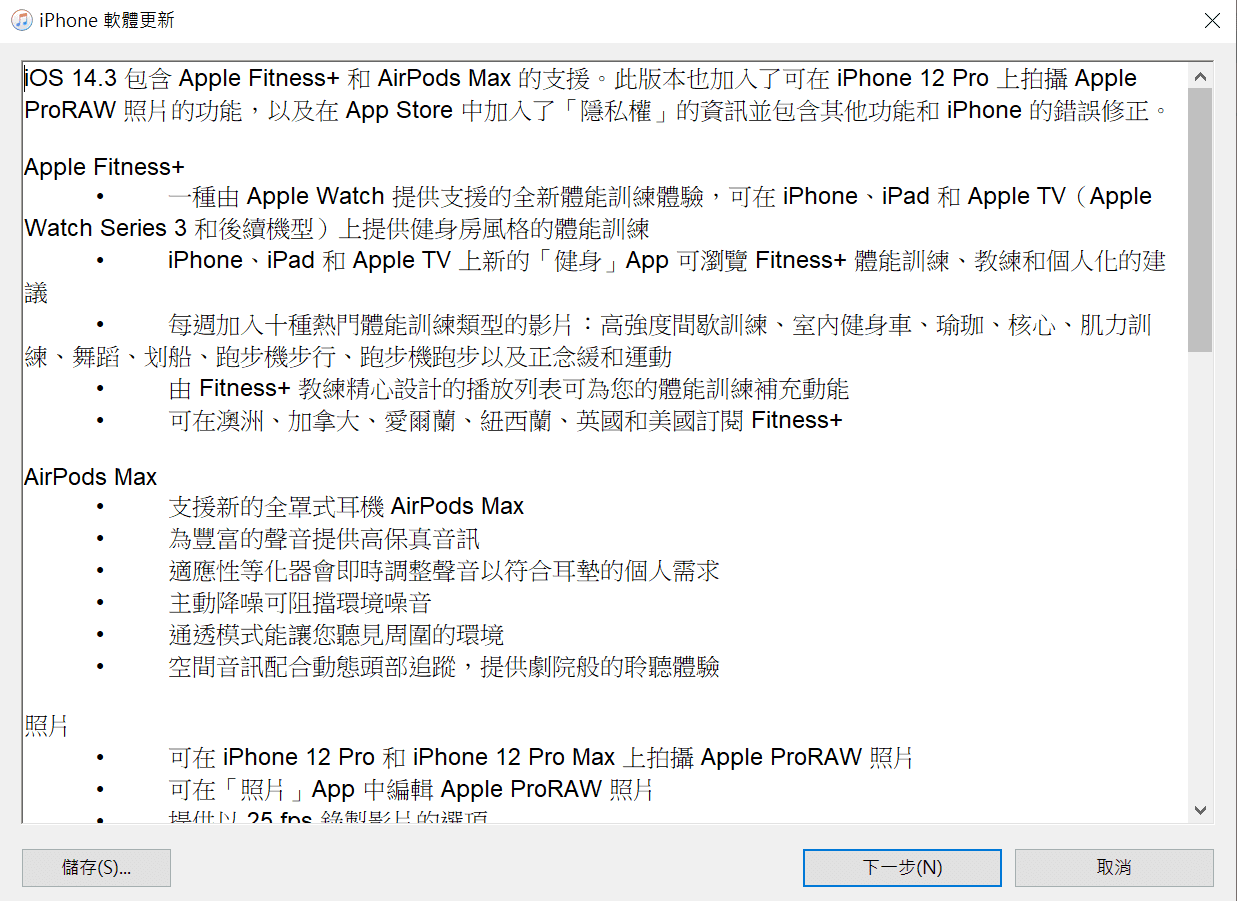
Task: Click the vertical scrollbar thumb
Action: click(1200, 220)
